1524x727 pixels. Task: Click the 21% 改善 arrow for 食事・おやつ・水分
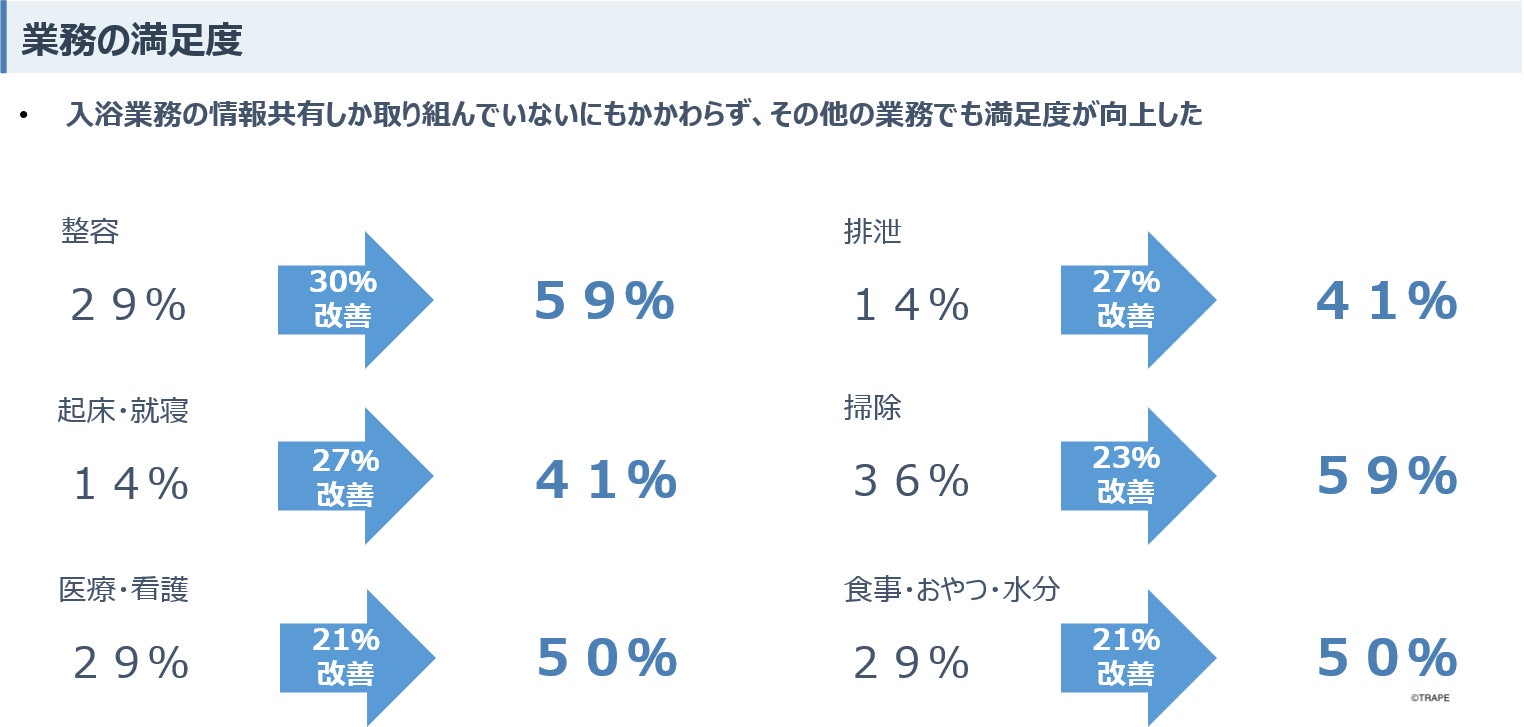[1137, 657]
